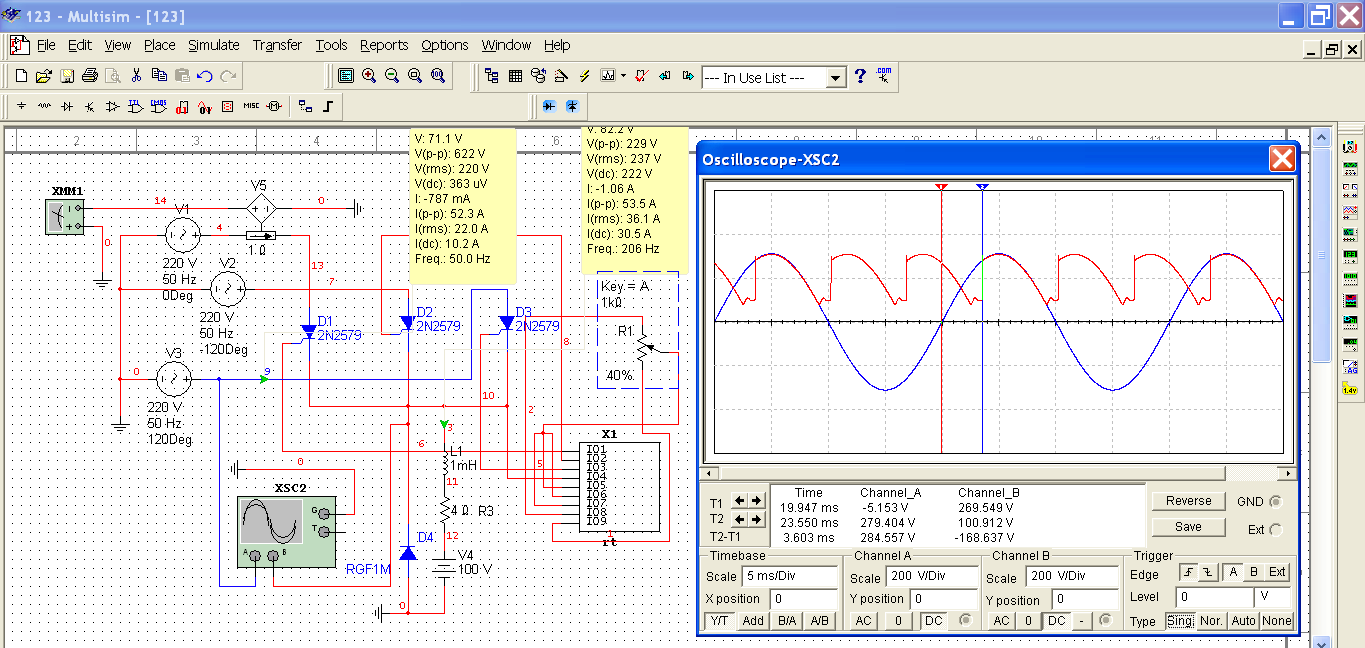Move cursor T1 right with arrow
Viewport: 1365px width, 648px height.
coord(757,501)
